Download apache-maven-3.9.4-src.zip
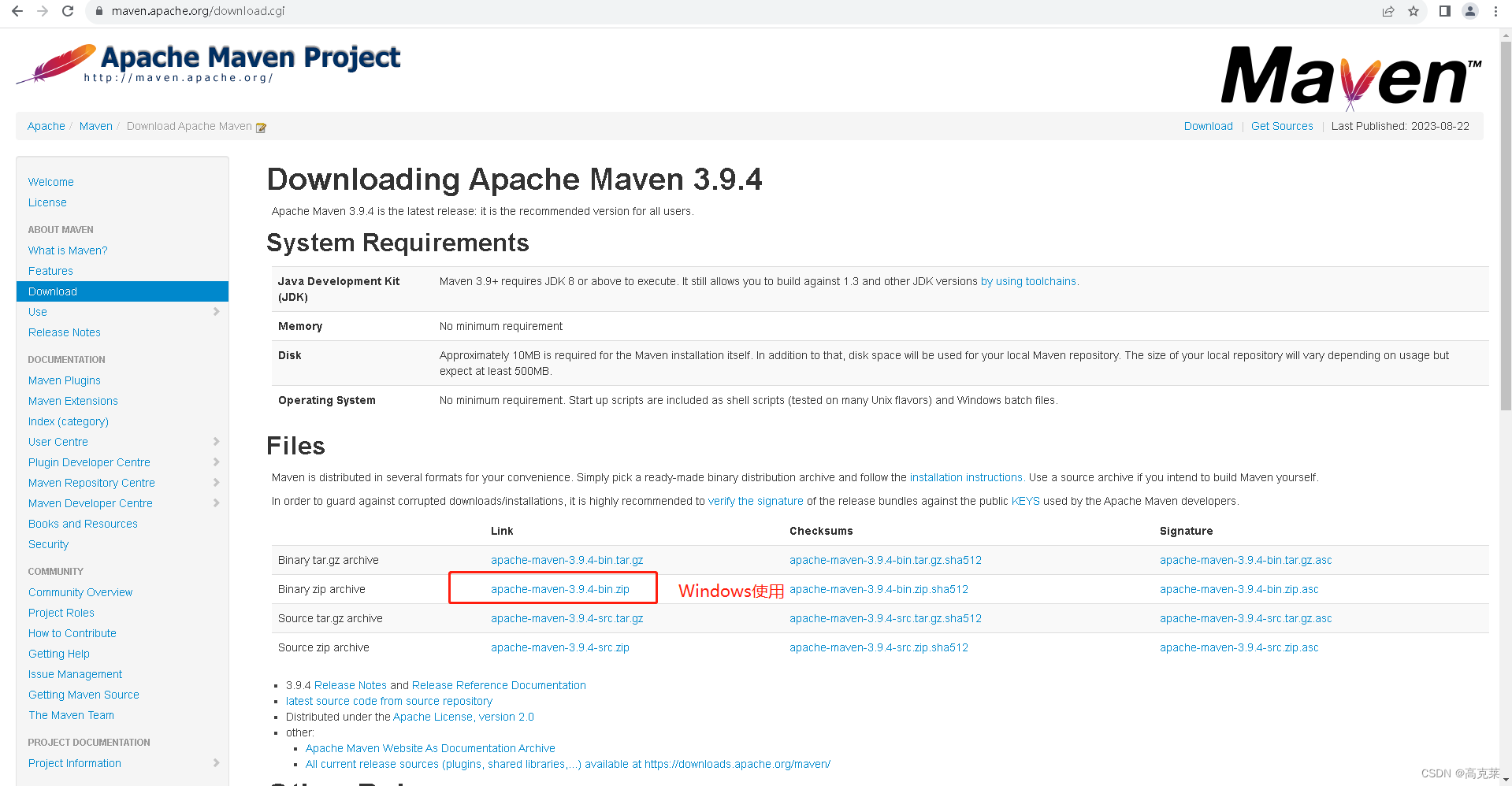Image resolution: width=1512 pixels, height=786 pixels. [x=560, y=647]
